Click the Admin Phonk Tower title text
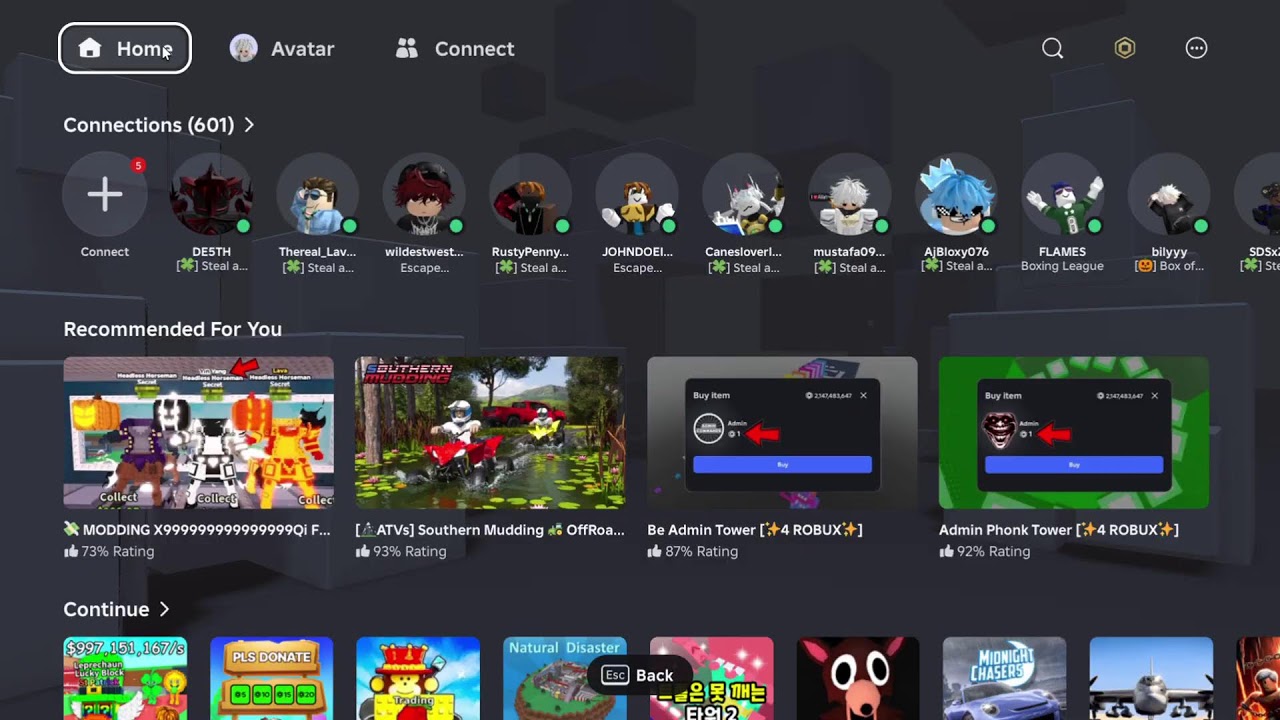 tap(1059, 530)
